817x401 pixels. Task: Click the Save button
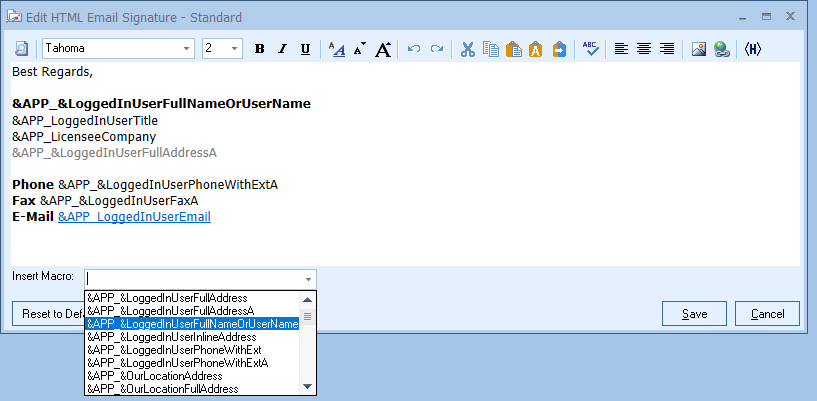695,314
